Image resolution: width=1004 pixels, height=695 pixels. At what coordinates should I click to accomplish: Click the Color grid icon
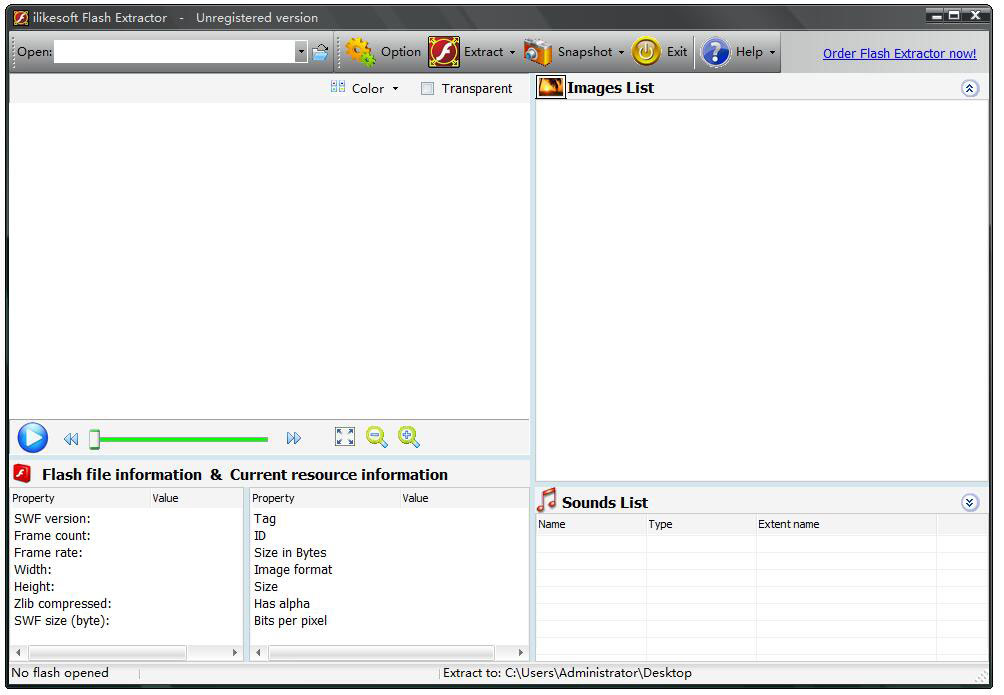[x=338, y=86]
